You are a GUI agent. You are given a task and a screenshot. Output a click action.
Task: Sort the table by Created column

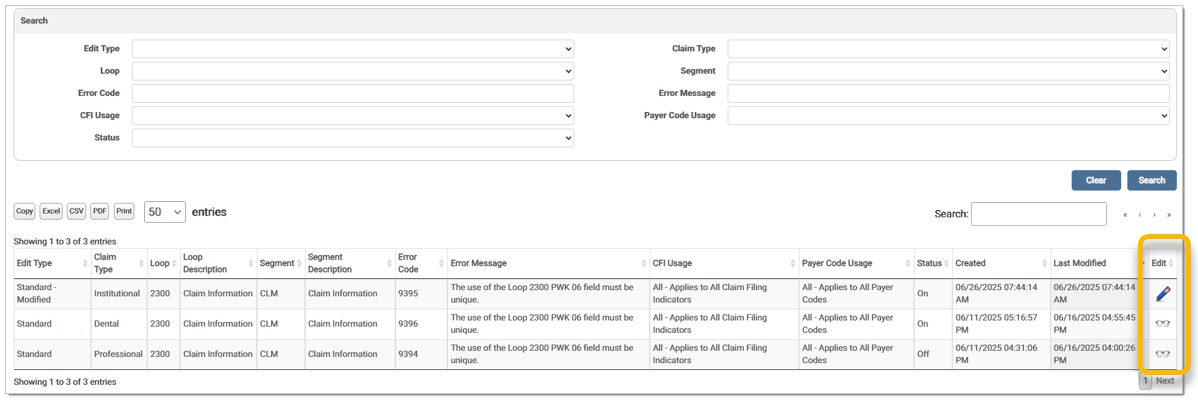pos(998,263)
